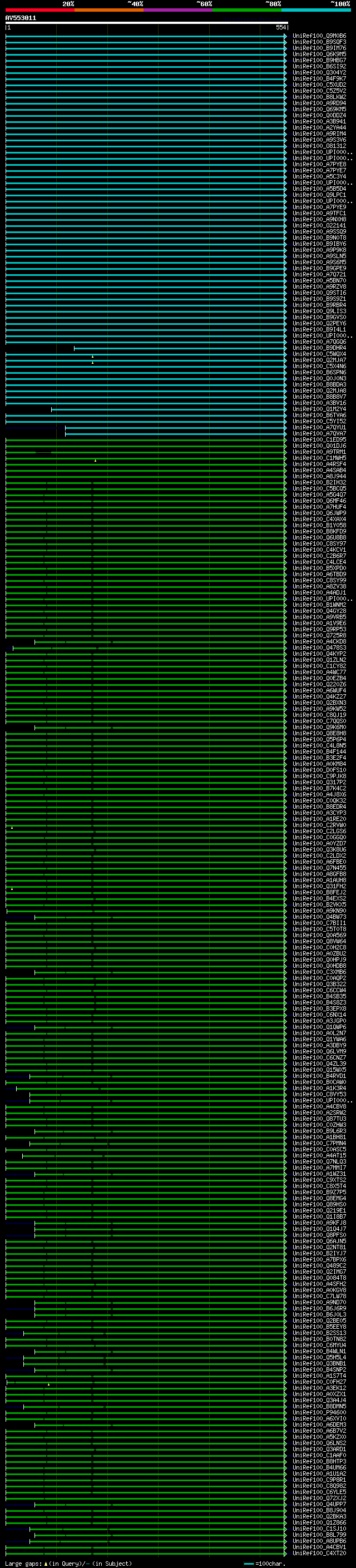Select the hit label UniRef100_Q4UPP7

click(319, 1504)
